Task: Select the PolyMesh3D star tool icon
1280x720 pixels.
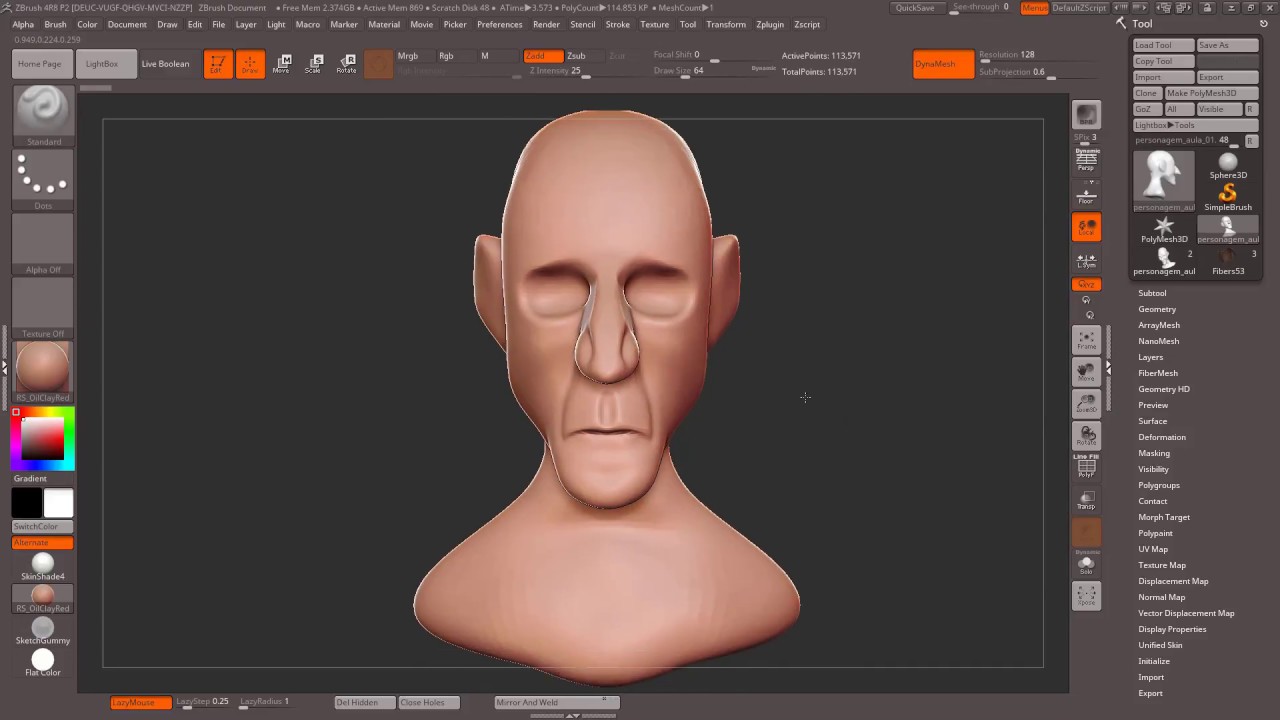Action: coord(1164,230)
